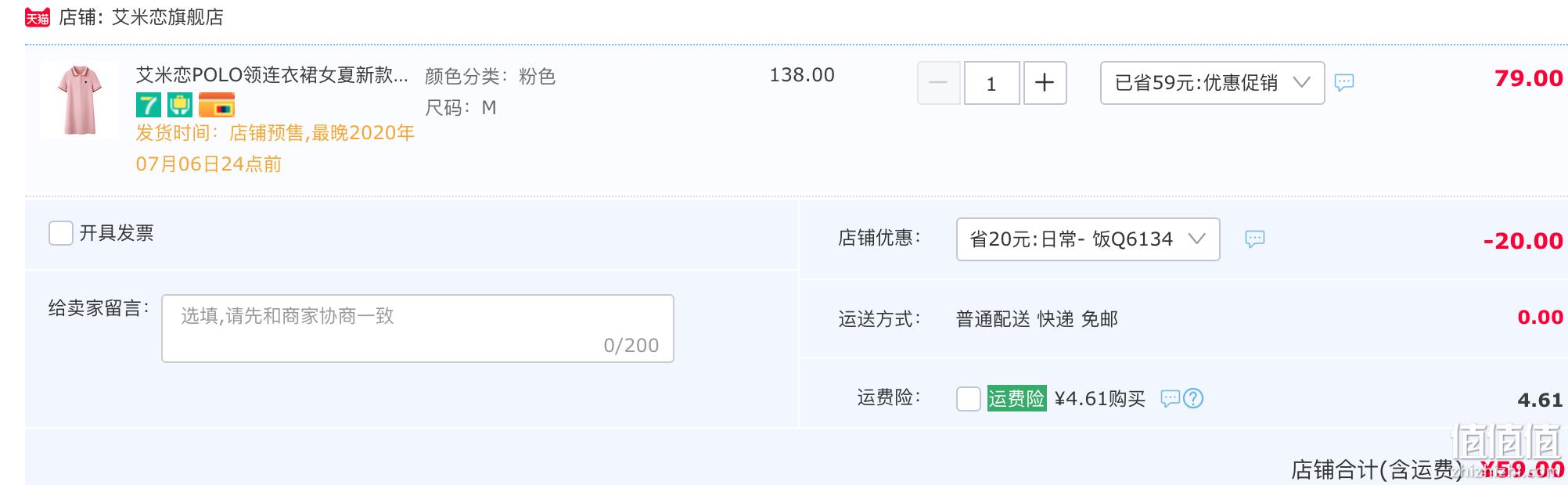
Task: Click the quantity input field
Action: pos(991,83)
